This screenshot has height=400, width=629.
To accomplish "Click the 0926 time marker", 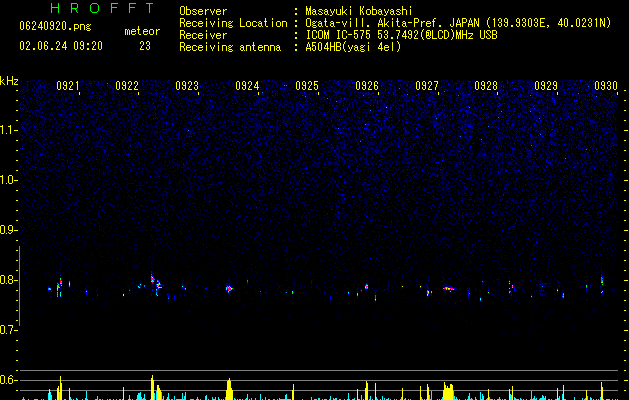I will tap(367, 86).
